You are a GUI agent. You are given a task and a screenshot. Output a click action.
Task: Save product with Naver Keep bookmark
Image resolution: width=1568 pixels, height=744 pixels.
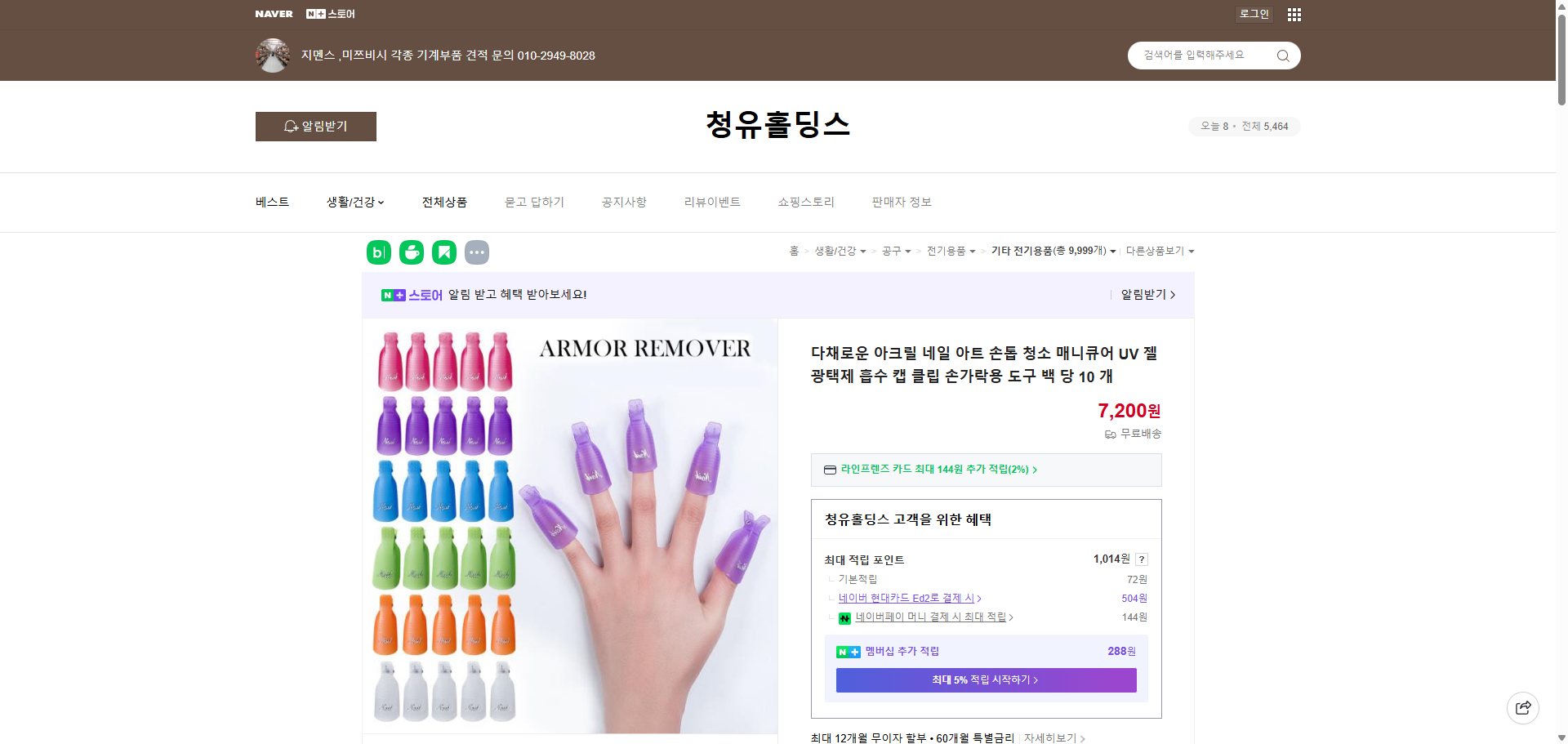(443, 252)
